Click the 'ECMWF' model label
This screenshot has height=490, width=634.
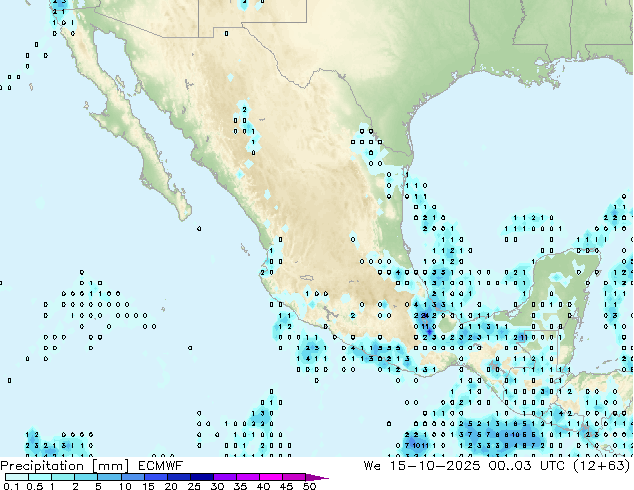click(161, 466)
